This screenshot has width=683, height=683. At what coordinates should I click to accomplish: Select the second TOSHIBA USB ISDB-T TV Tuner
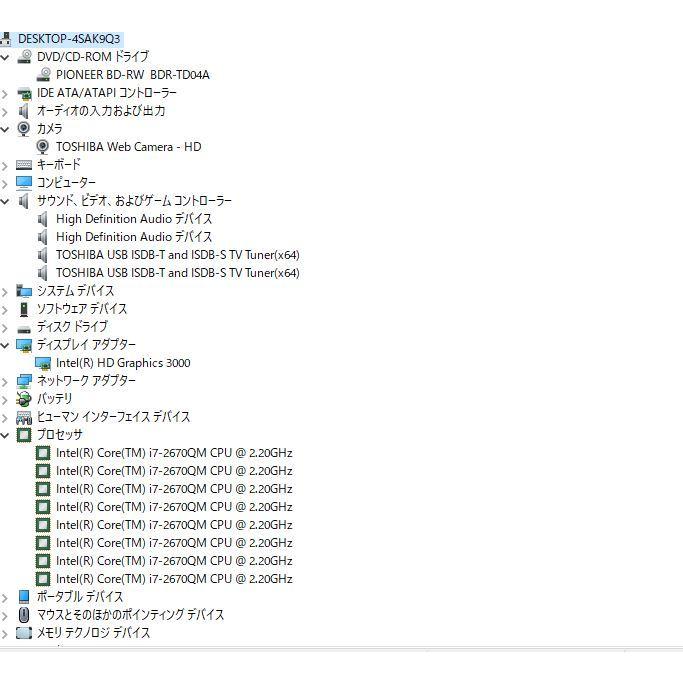(x=178, y=273)
